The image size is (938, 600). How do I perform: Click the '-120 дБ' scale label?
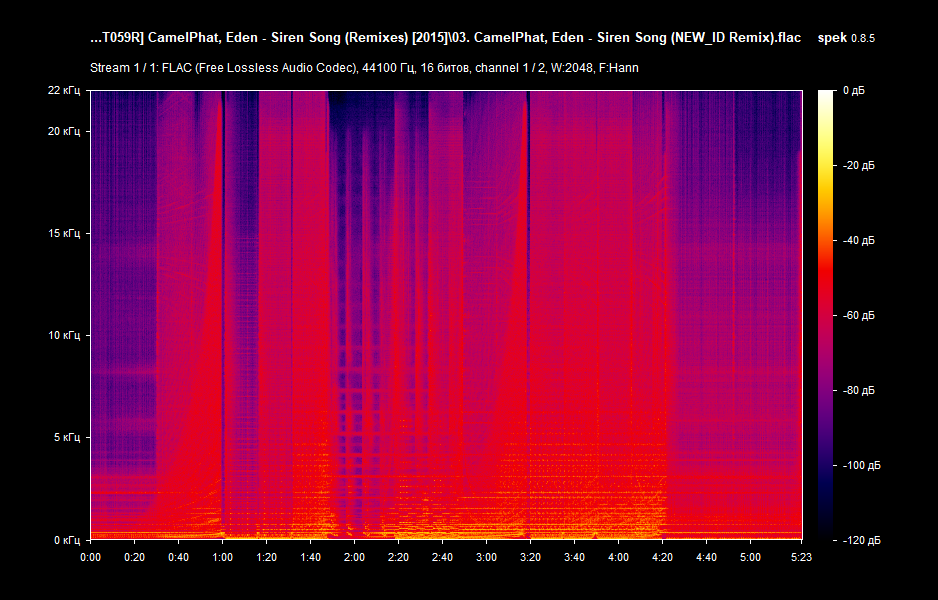861,541
